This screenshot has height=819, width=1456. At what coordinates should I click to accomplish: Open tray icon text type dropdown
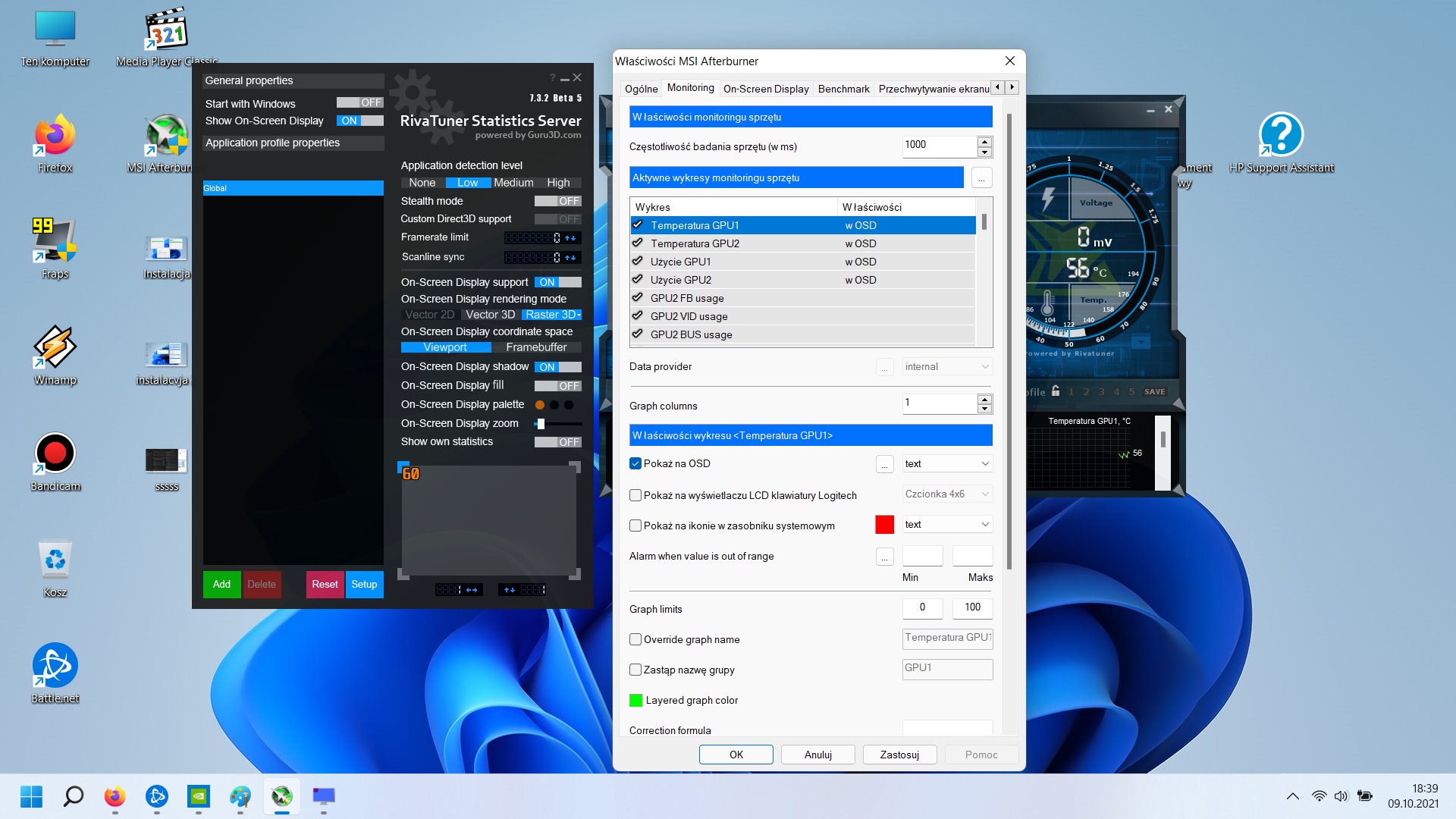coord(947,524)
